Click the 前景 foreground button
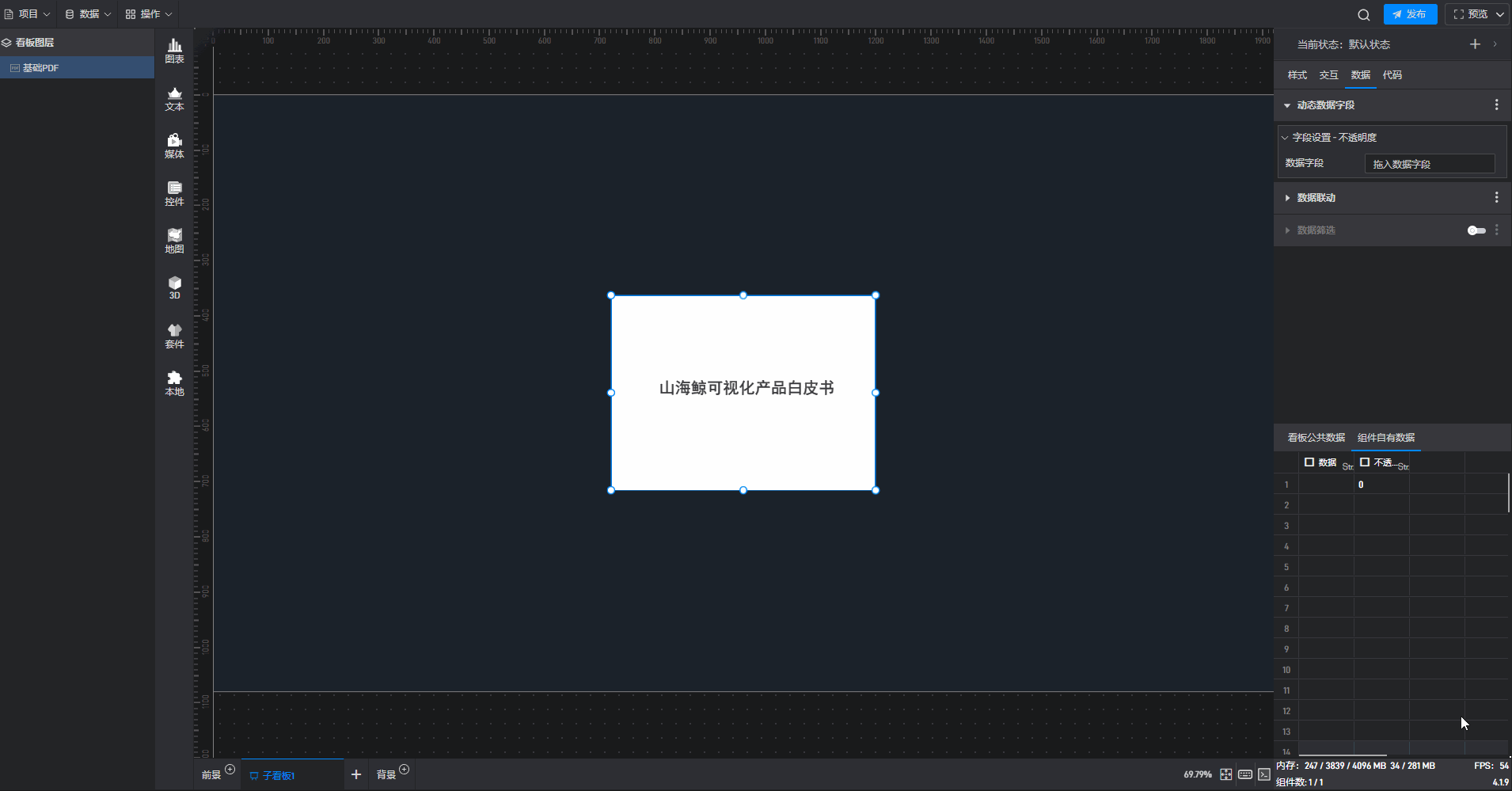 coord(211,775)
